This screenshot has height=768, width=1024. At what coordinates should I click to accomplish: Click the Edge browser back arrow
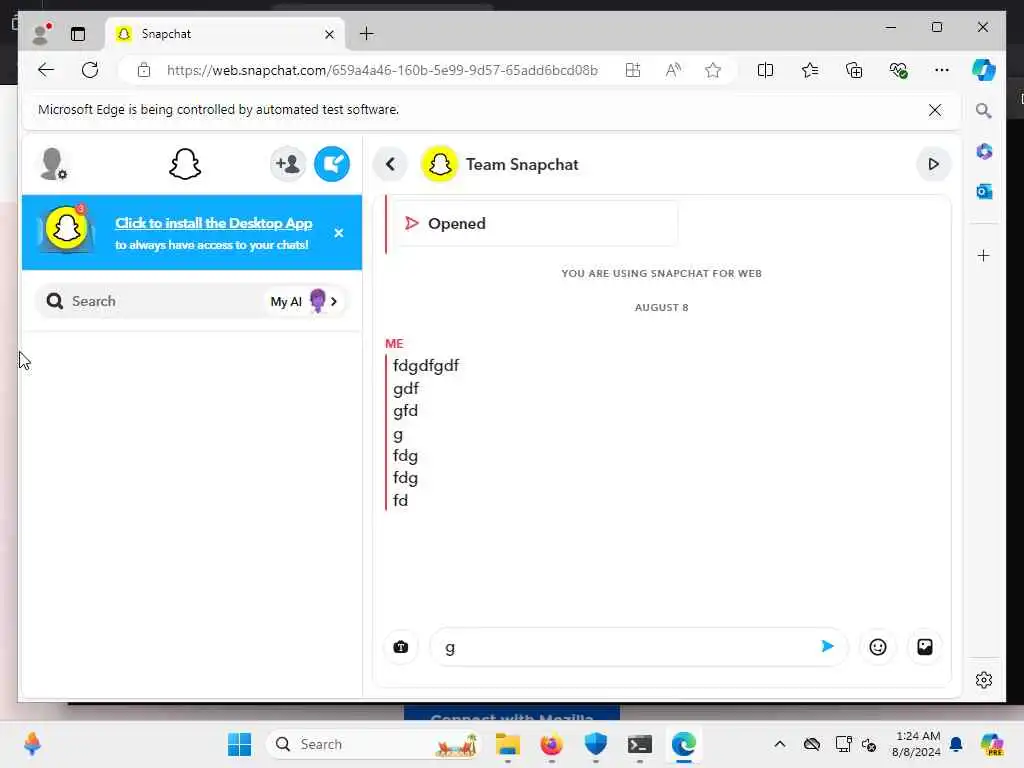click(x=46, y=70)
